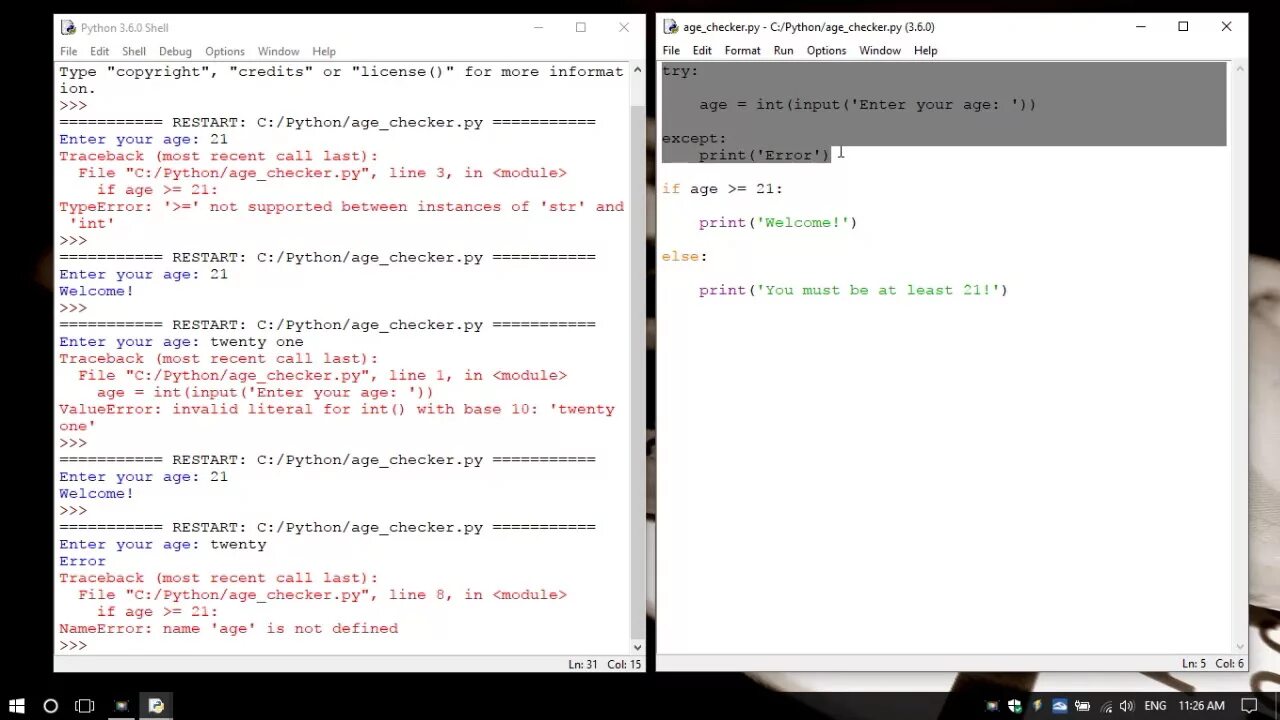Open the Debug menu in Python Shell

[x=175, y=51]
